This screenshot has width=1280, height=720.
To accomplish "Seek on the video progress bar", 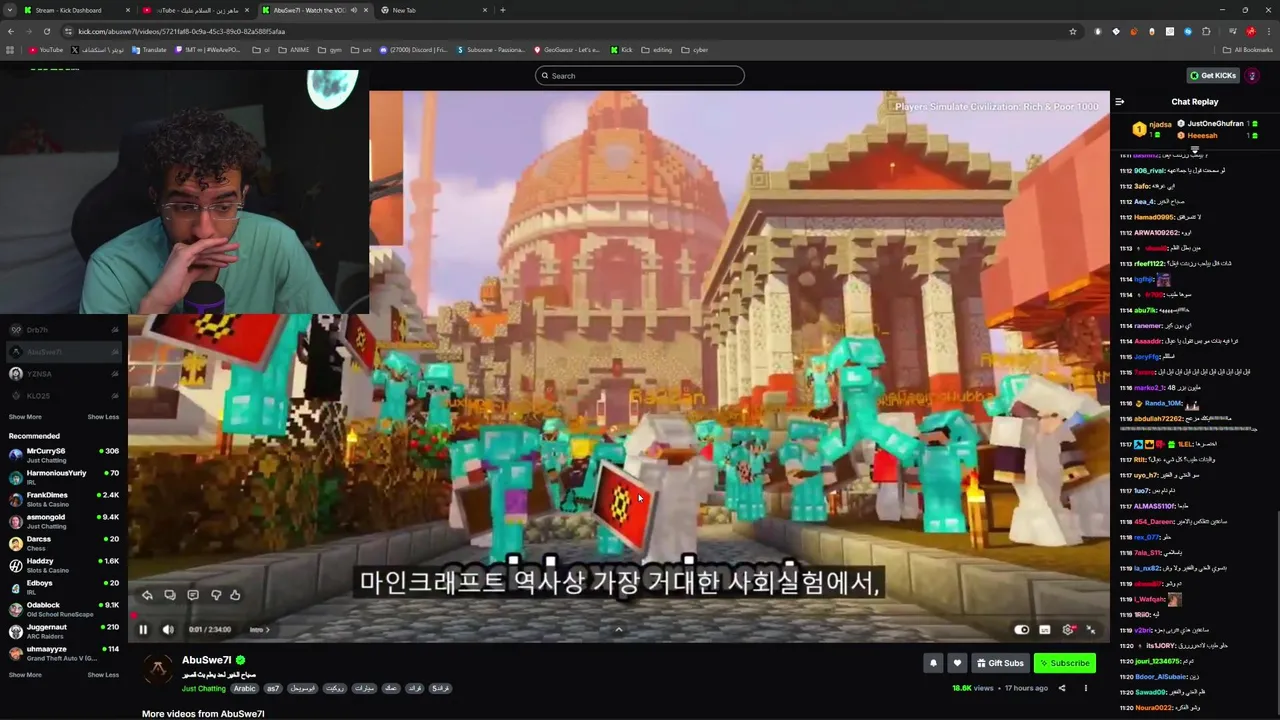I will point(620,616).
